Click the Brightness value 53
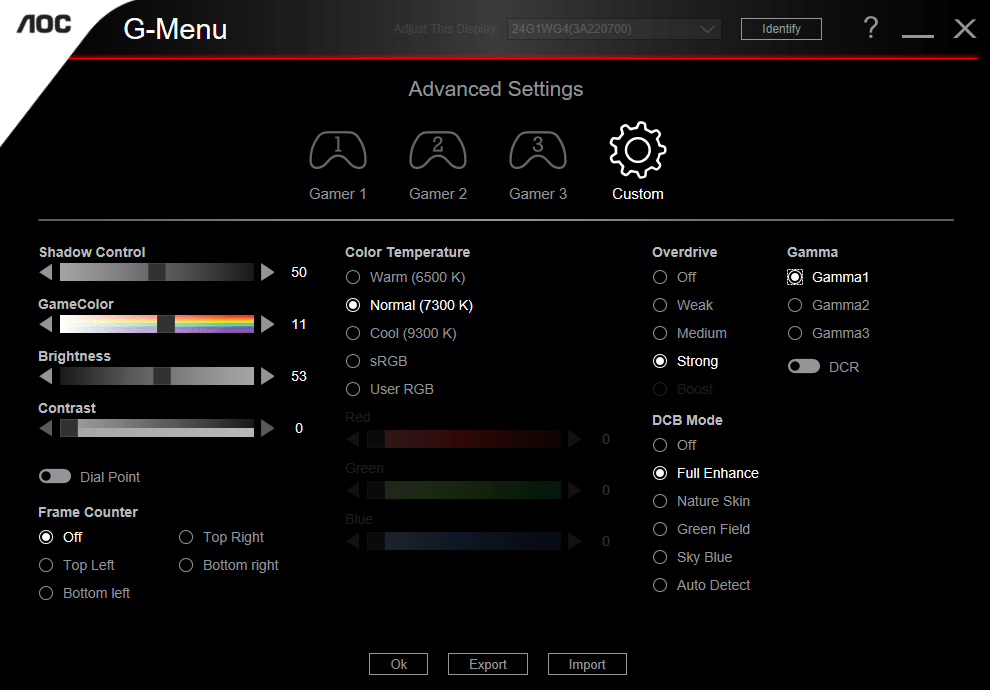The width and height of the screenshot is (990, 690). click(299, 376)
